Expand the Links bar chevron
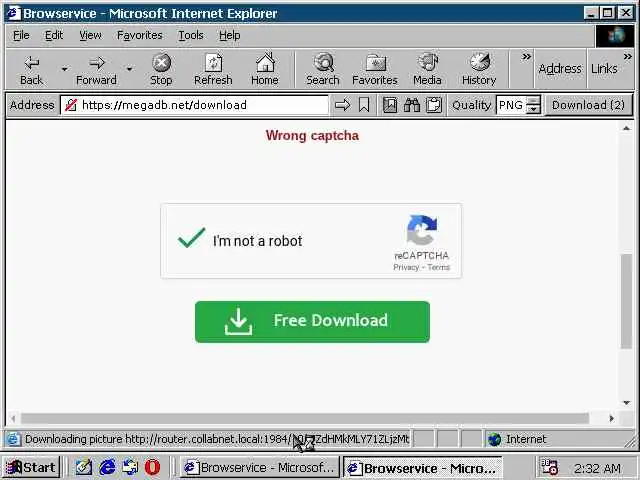Image resolution: width=640 pixels, height=480 pixels. (628, 57)
